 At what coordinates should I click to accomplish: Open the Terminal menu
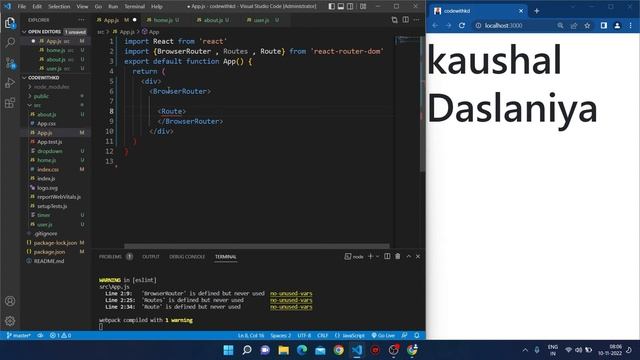134,7
